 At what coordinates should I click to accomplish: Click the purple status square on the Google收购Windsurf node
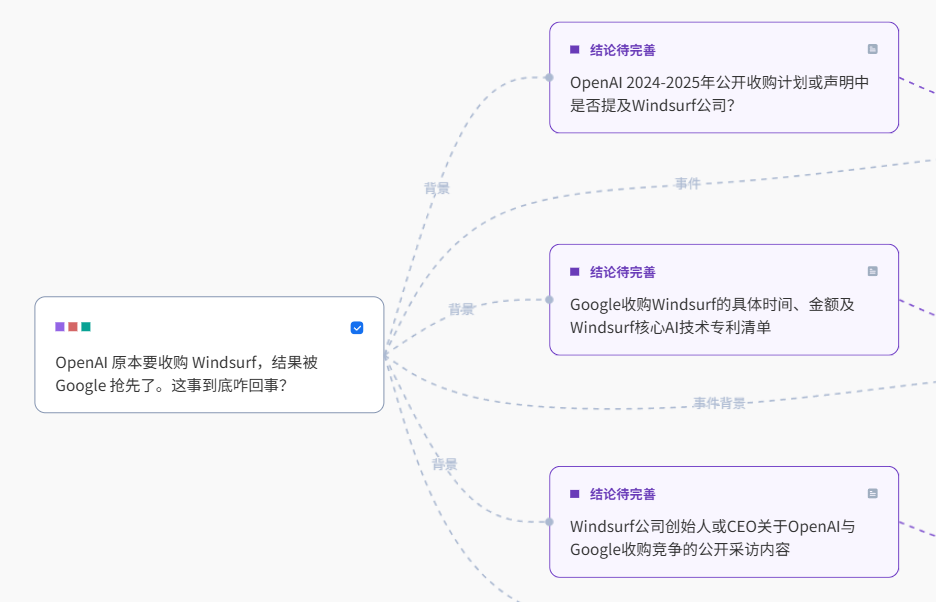pos(575,272)
